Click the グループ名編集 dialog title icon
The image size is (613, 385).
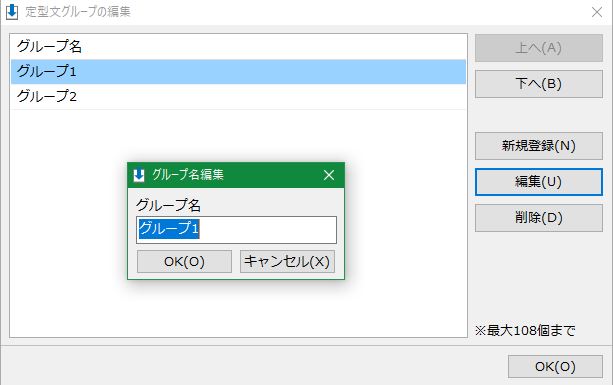point(139,175)
